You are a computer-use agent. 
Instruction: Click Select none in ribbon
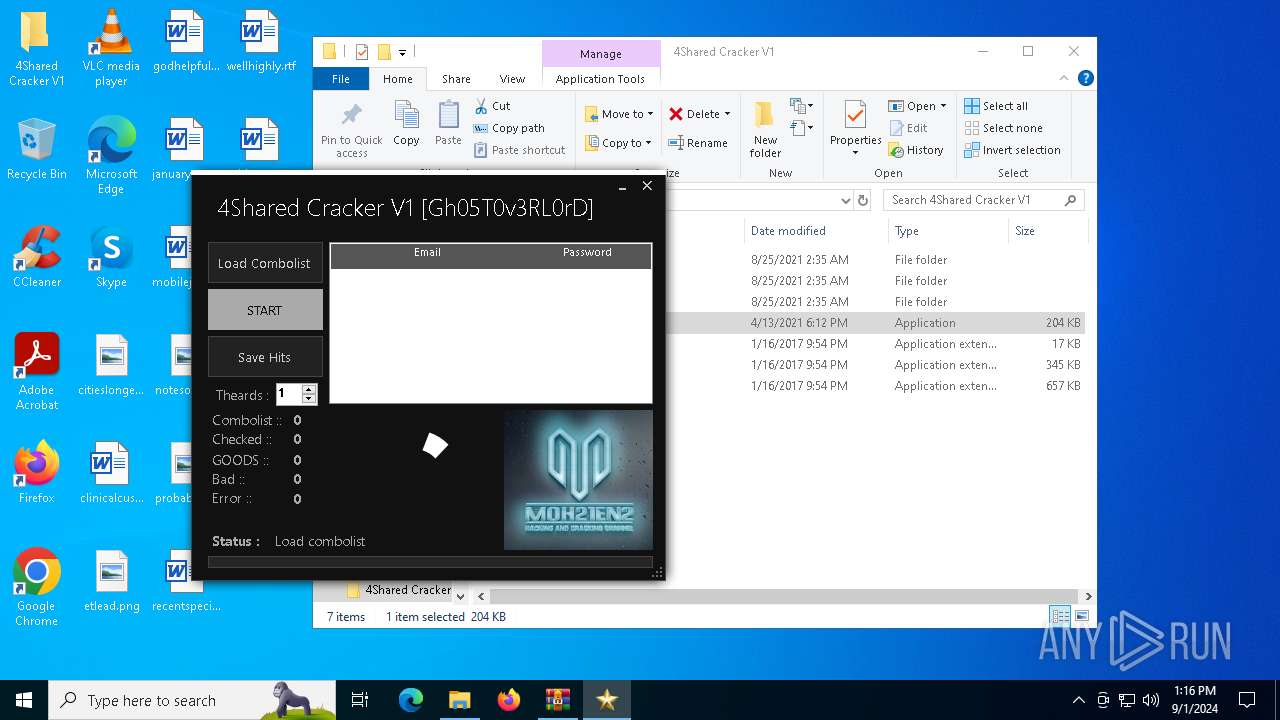tap(1003, 128)
